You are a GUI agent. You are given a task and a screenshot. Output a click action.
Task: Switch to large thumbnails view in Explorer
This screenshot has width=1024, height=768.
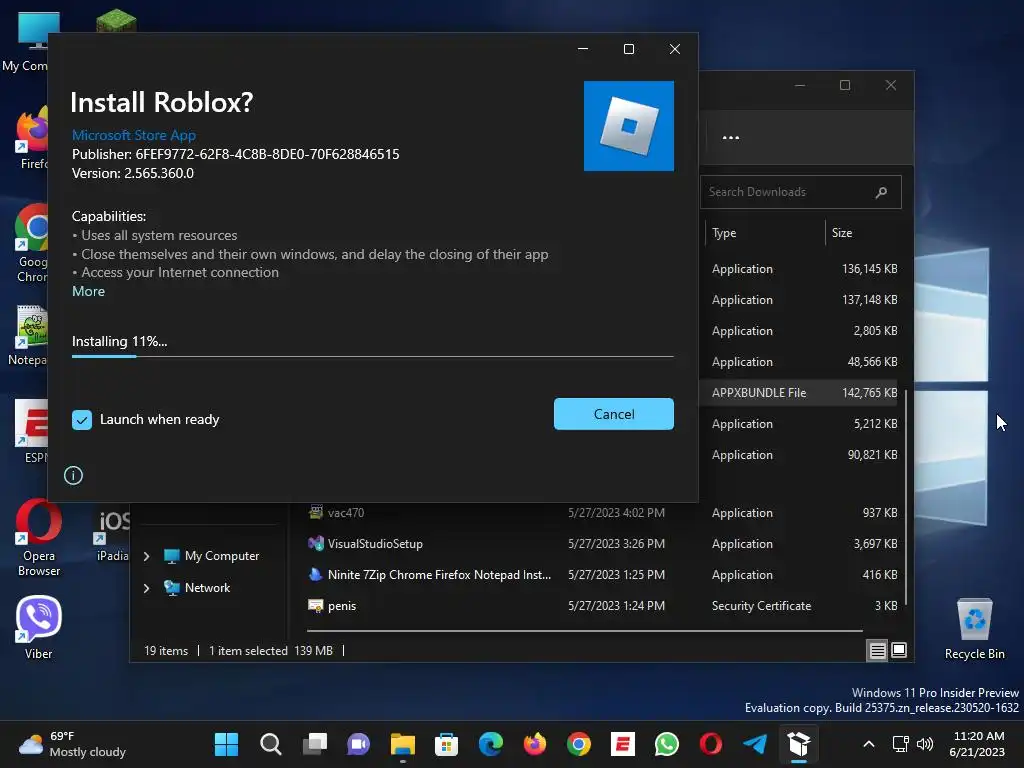coord(899,650)
